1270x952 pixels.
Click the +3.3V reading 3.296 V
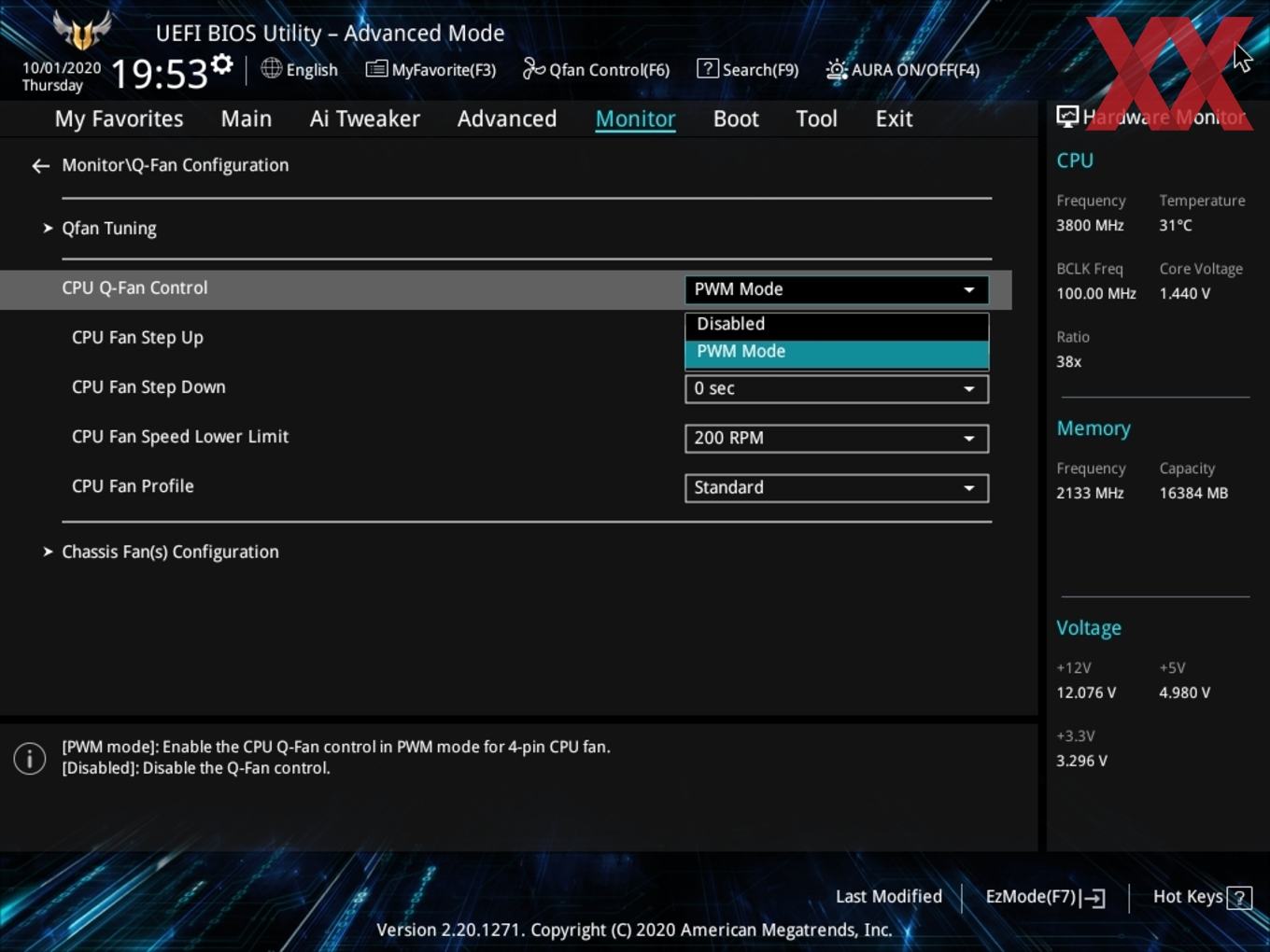point(1081,762)
